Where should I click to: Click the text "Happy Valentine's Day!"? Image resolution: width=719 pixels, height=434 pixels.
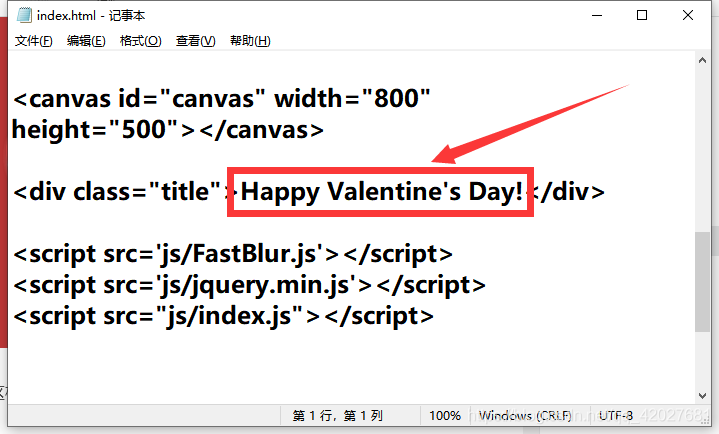[x=382, y=192]
